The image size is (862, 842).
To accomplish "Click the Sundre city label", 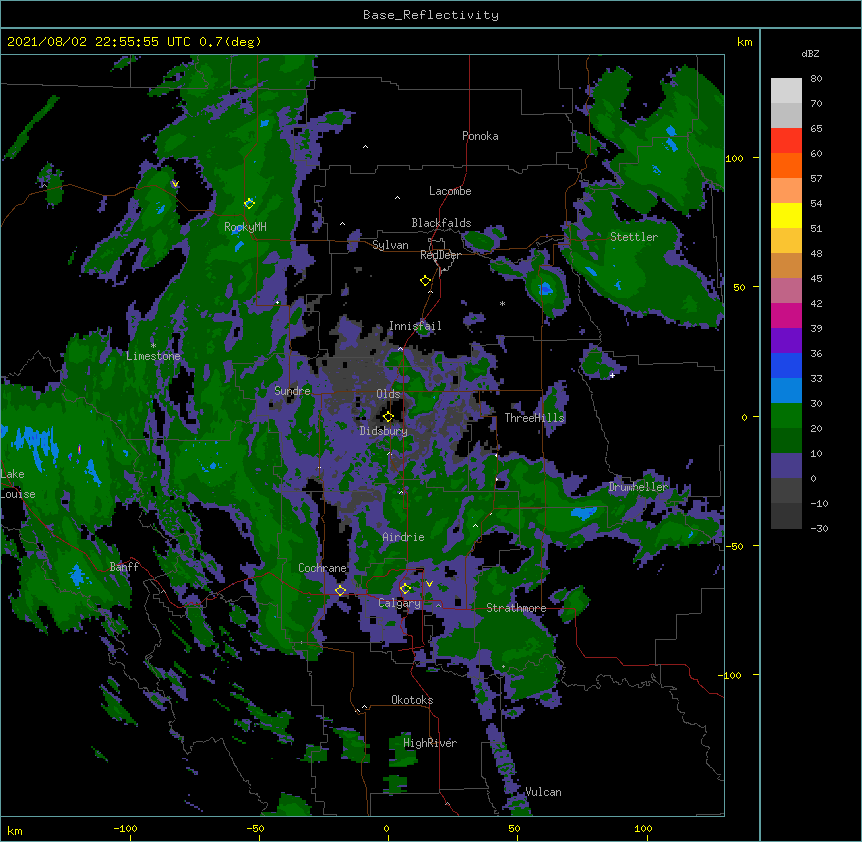I will tap(292, 391).
